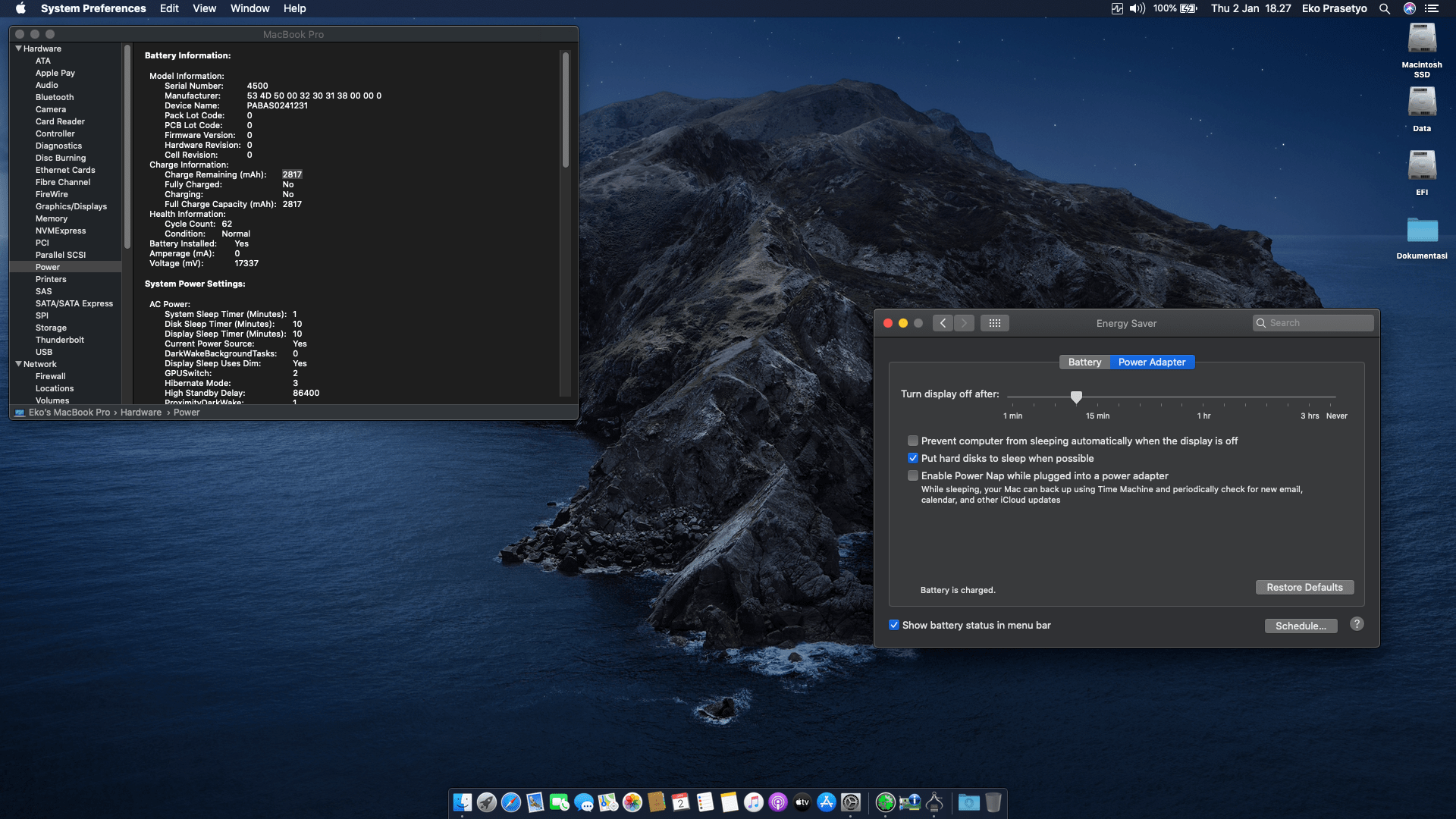The image size is (1456, 819).
Task: Click the battery status in menu bar
Action: click(x=1175, y=8)
